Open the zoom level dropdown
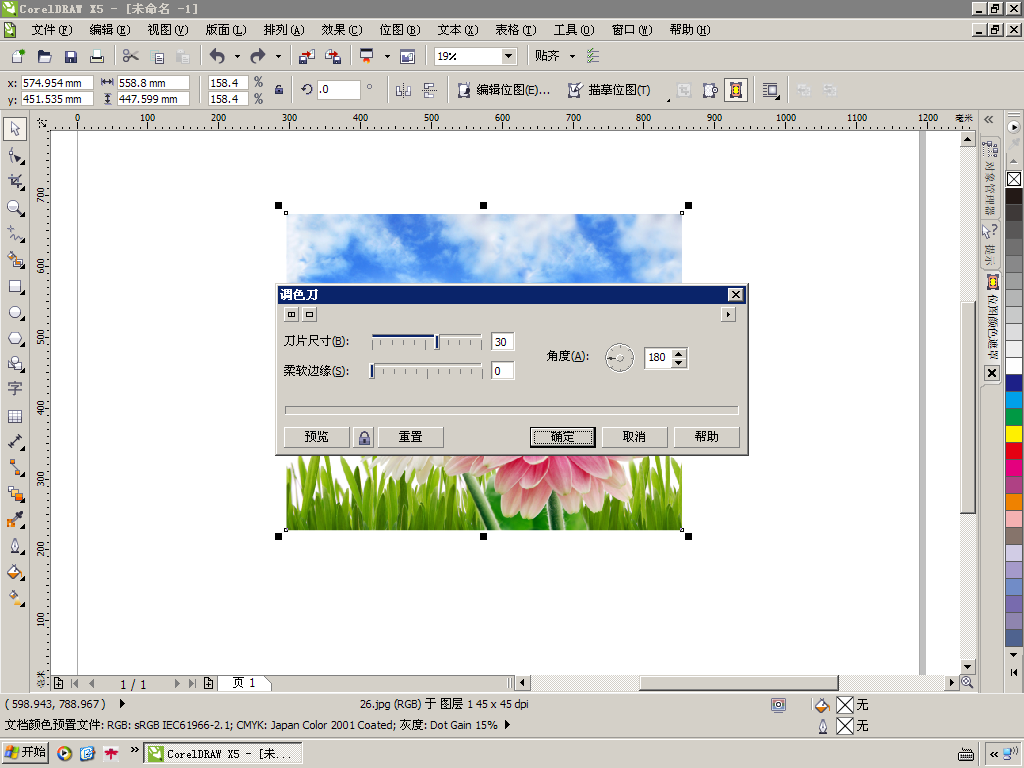1024x768 pixels. pos(509,56)
